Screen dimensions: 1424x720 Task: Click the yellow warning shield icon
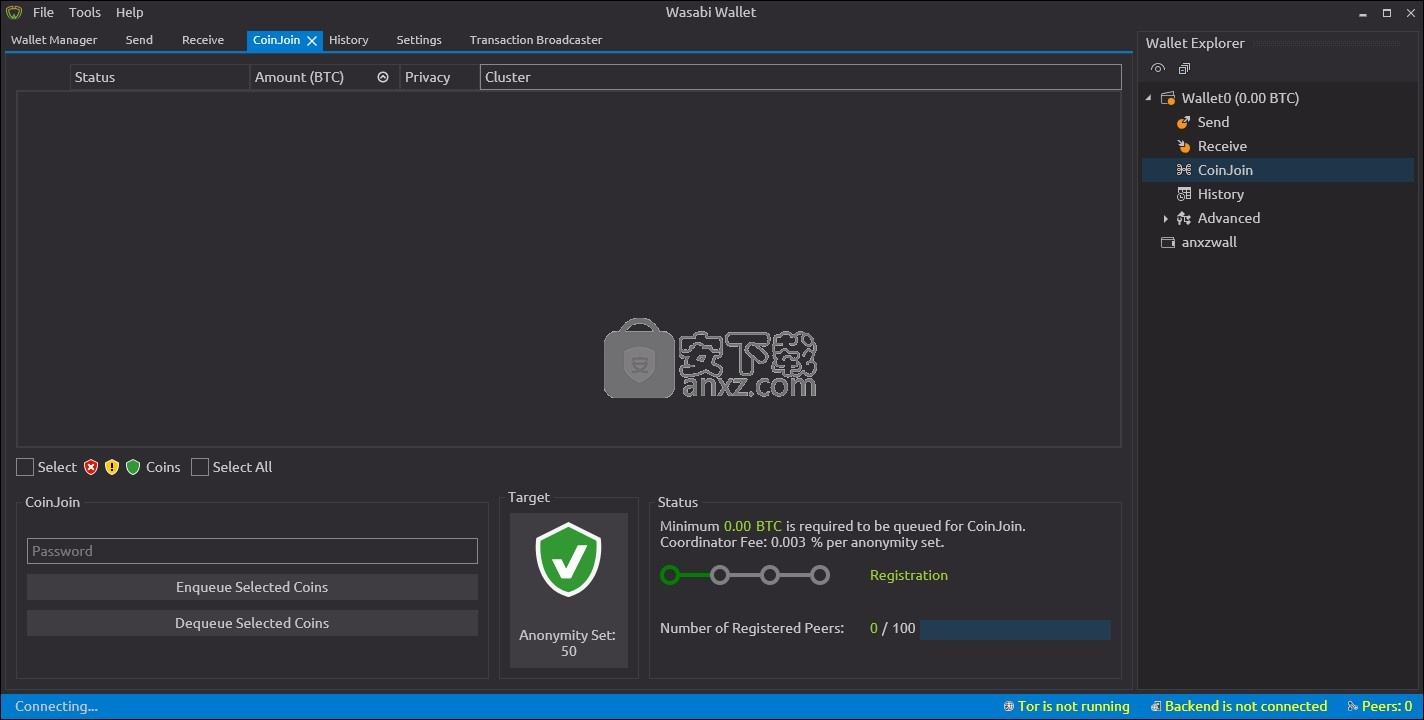point(112,467)
